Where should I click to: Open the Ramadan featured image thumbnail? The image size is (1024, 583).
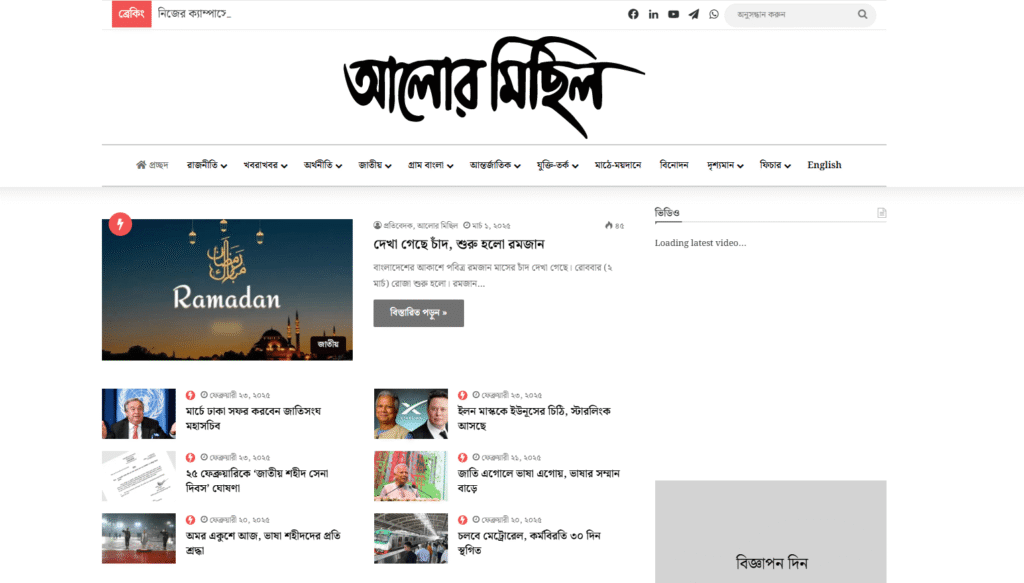coord(227,290)
